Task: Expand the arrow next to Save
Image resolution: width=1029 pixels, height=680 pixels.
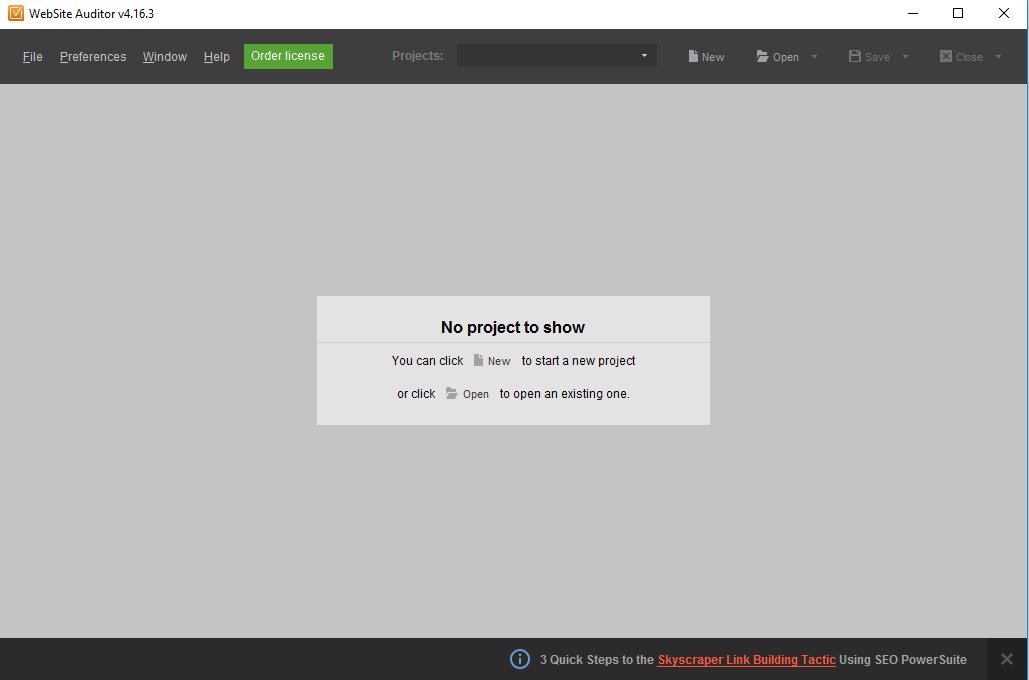Action: 906,56
